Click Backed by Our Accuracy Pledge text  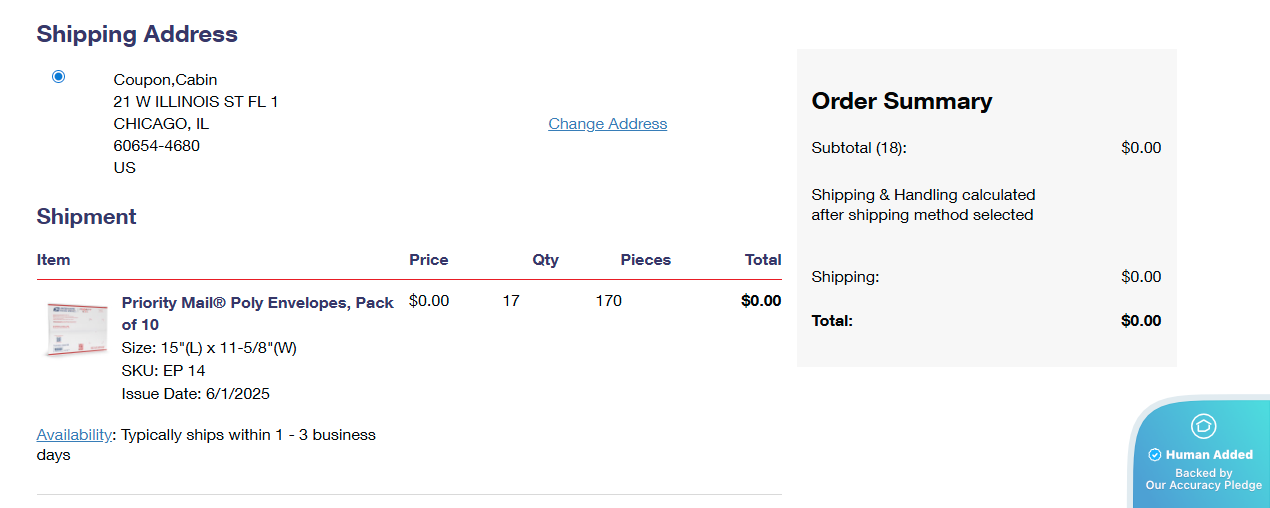click(x=1204, y=479)
